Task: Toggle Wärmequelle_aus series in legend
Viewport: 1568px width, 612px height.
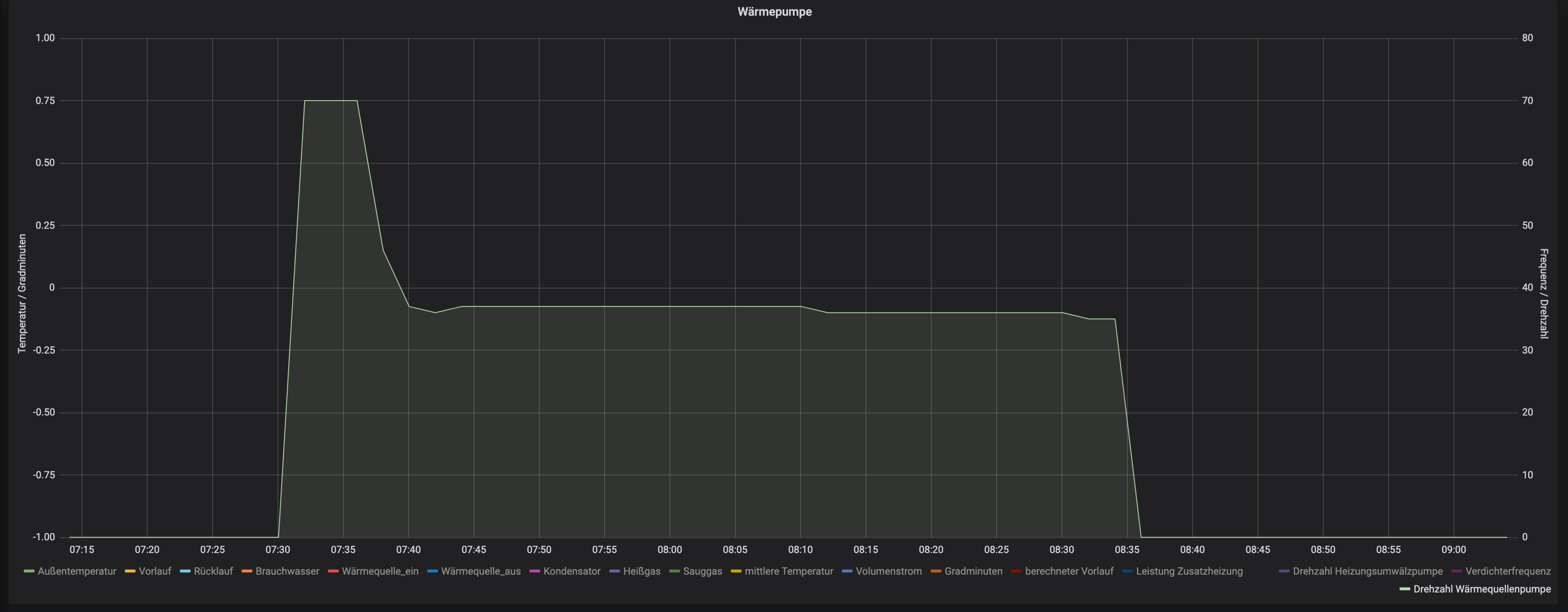Action: pos(481,571)
